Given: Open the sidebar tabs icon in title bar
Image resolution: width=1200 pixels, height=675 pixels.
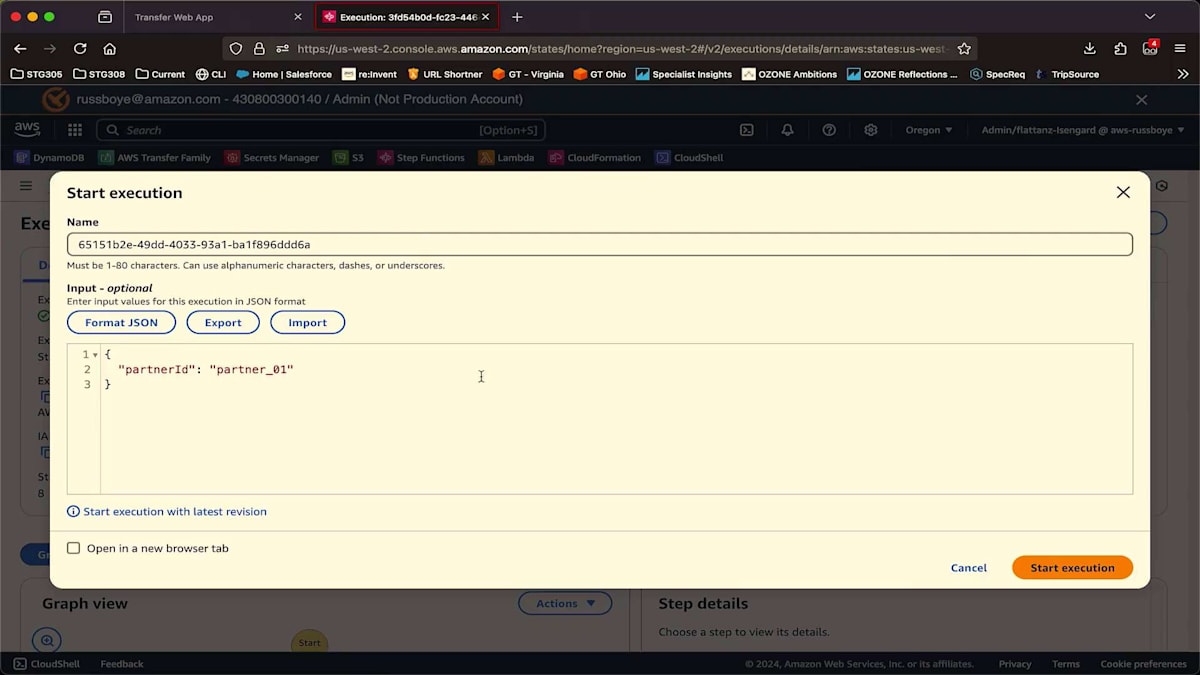Looking at the screenshot, I should click(x=105, y=17).
